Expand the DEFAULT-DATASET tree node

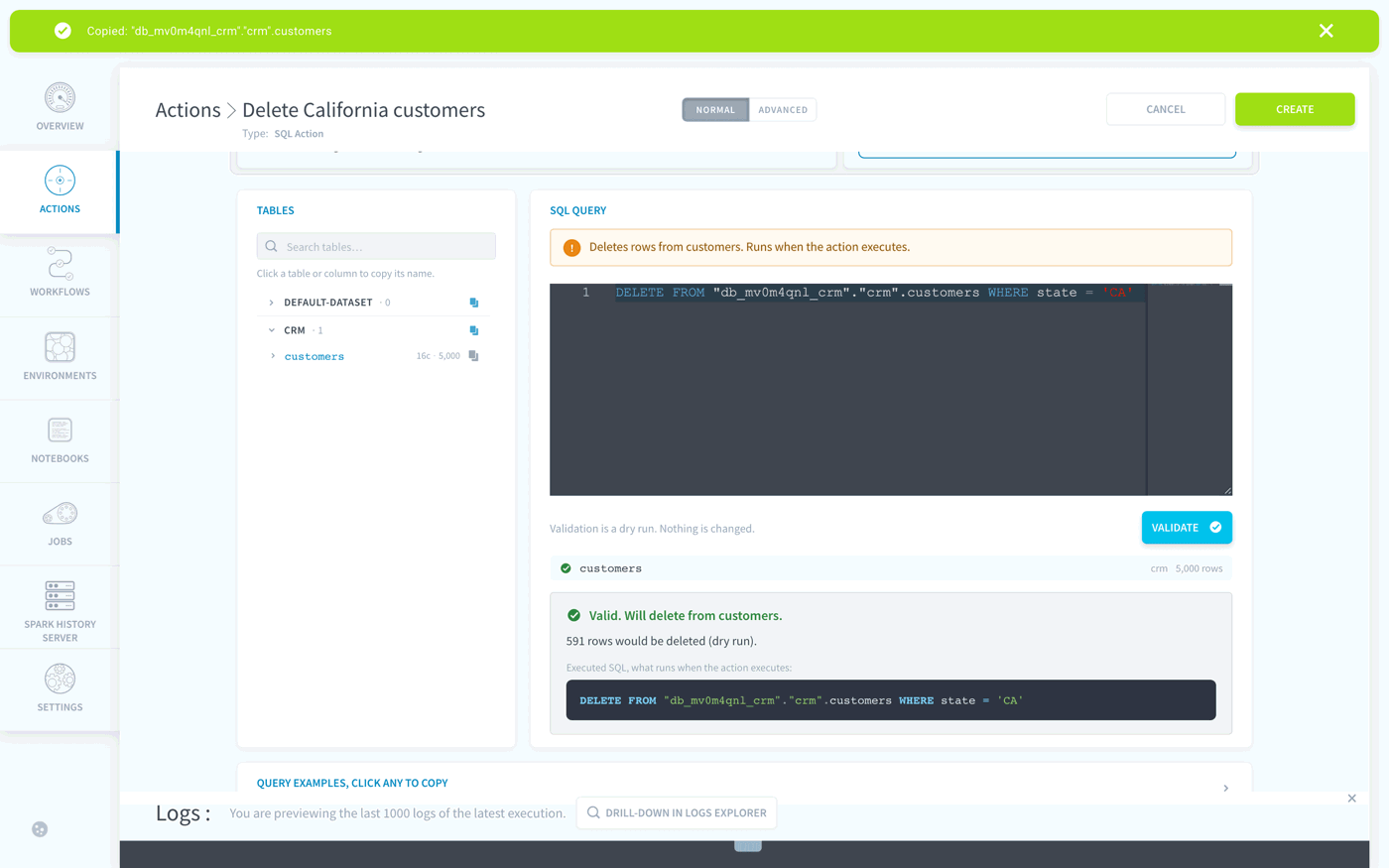271,303
